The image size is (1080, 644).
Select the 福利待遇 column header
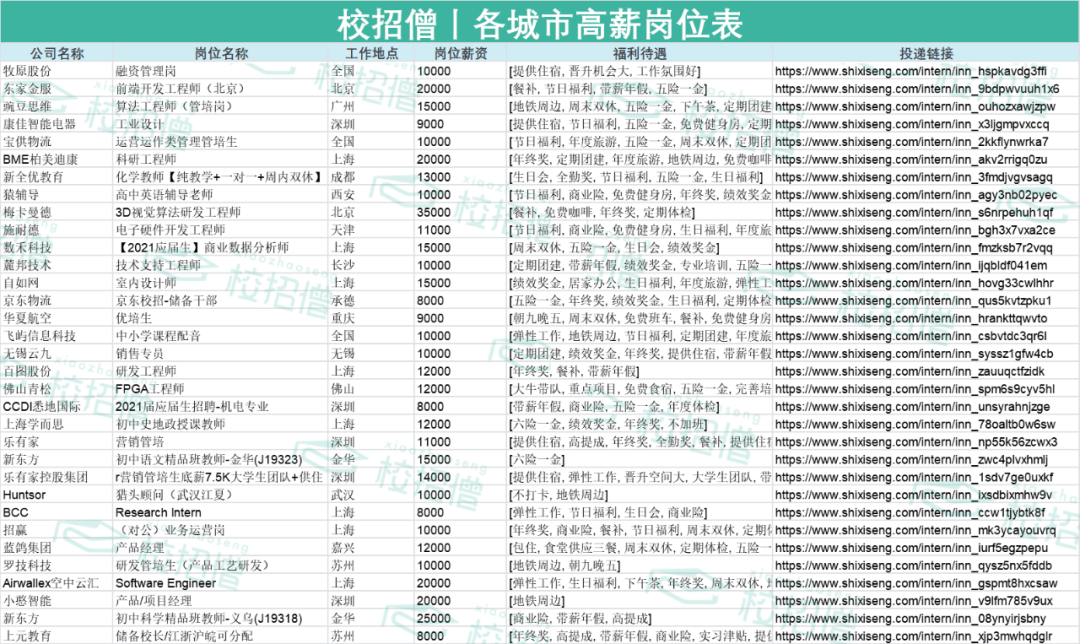click(x=640, y=53)
